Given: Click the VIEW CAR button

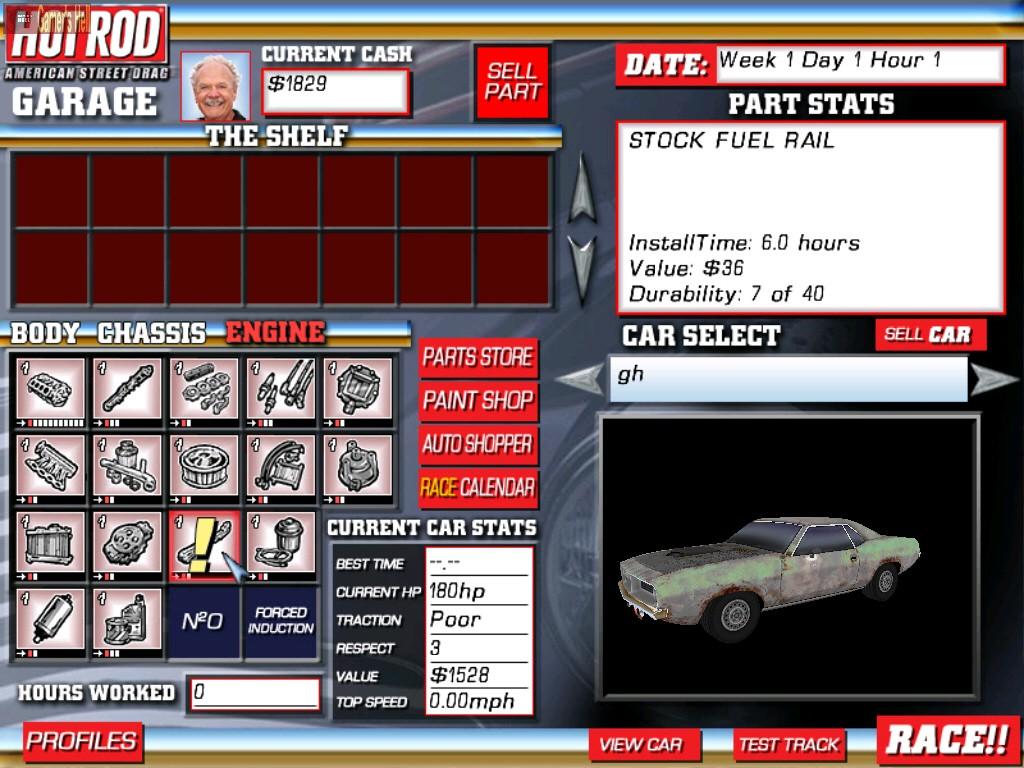Looking at the screenshot, I should 643,744.
